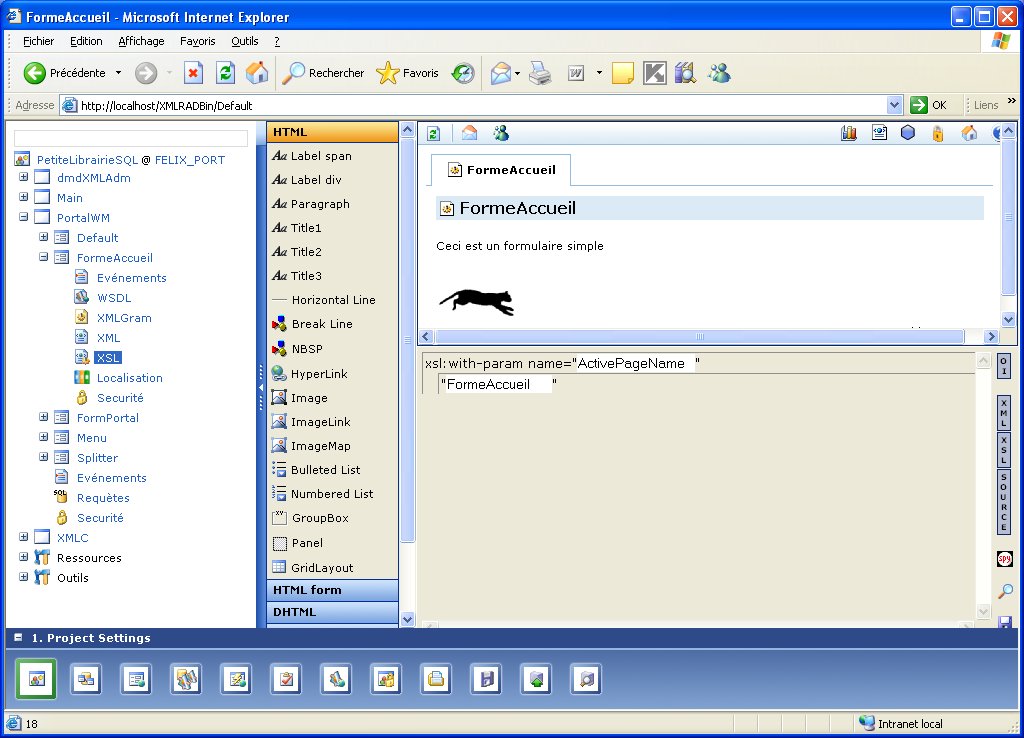Click the padlock icon in preview toolbar

point(938,133)
